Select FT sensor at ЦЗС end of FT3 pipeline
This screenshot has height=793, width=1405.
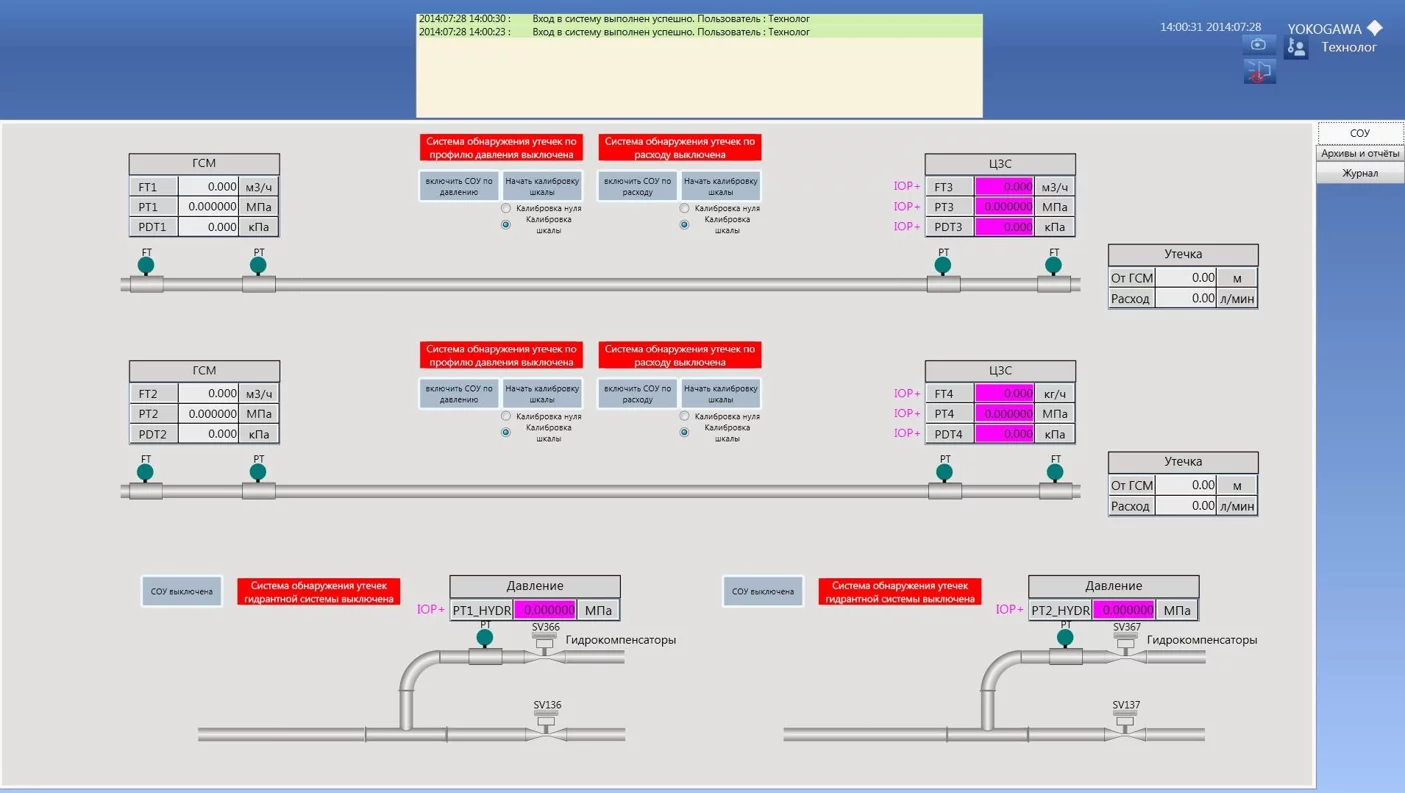click(x=1053, y=265)
